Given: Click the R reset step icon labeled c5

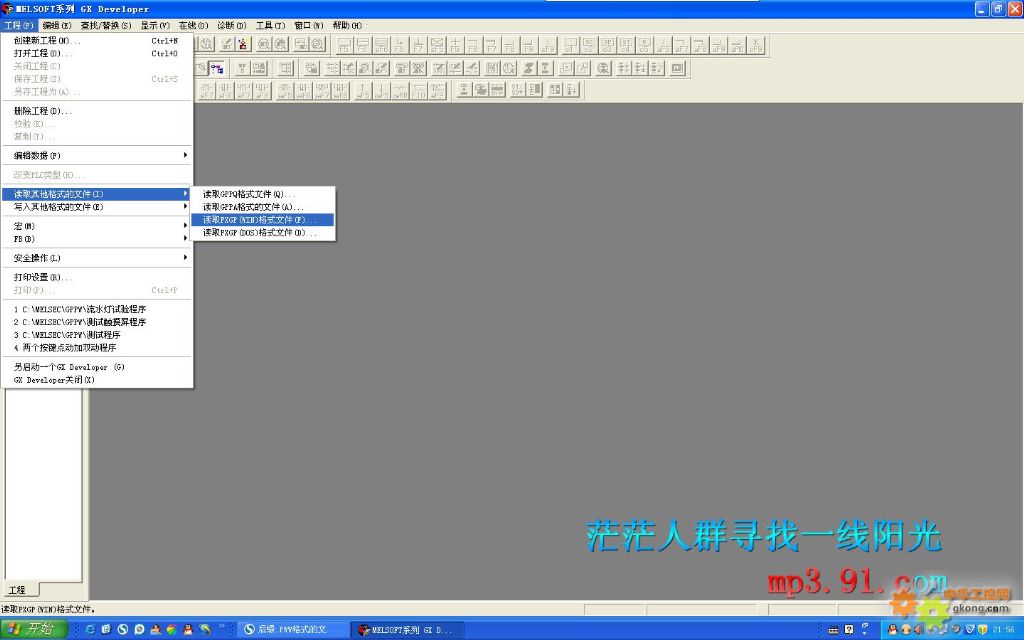Looking at the screenshot, I should point(644,45).
